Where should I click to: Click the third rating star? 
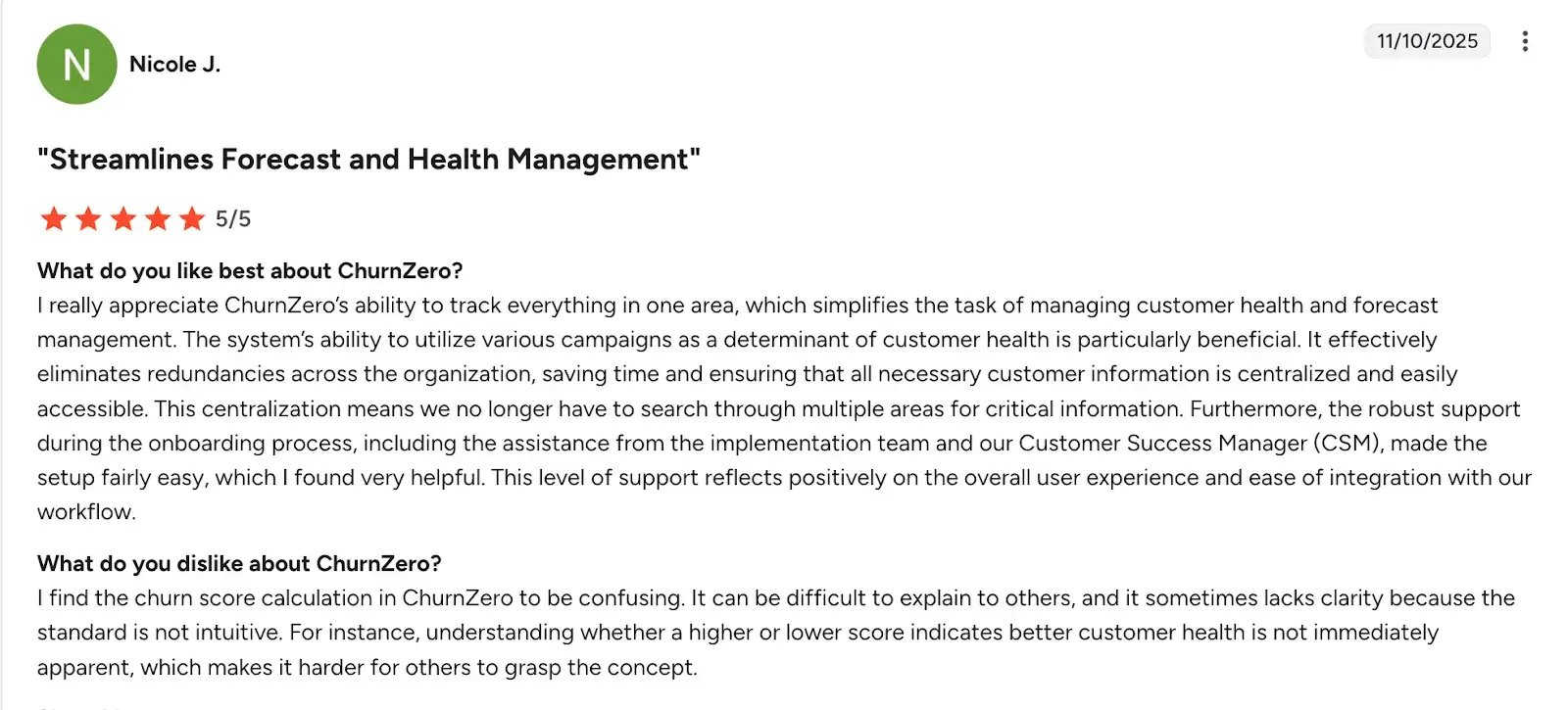(x=122, y=218)
